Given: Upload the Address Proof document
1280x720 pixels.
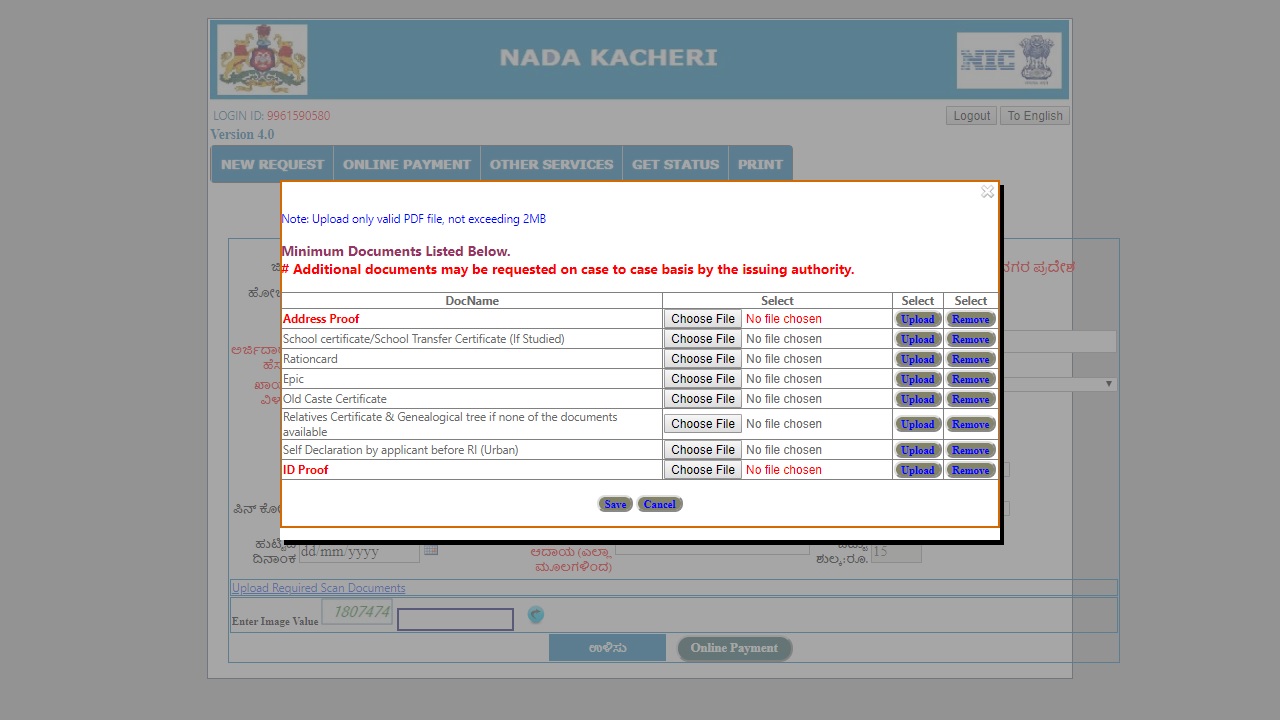Looking at the screenshot, I should tap(917, 318).
